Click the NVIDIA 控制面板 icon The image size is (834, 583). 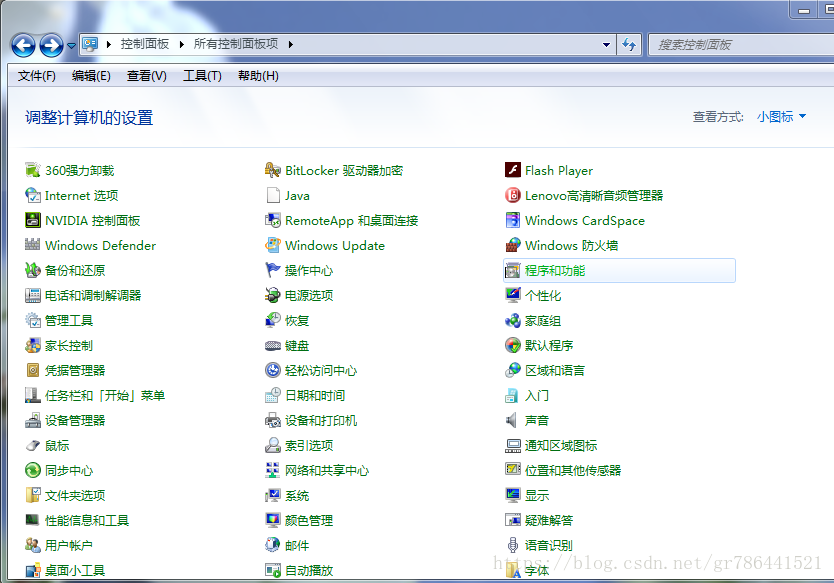point(33,220)
